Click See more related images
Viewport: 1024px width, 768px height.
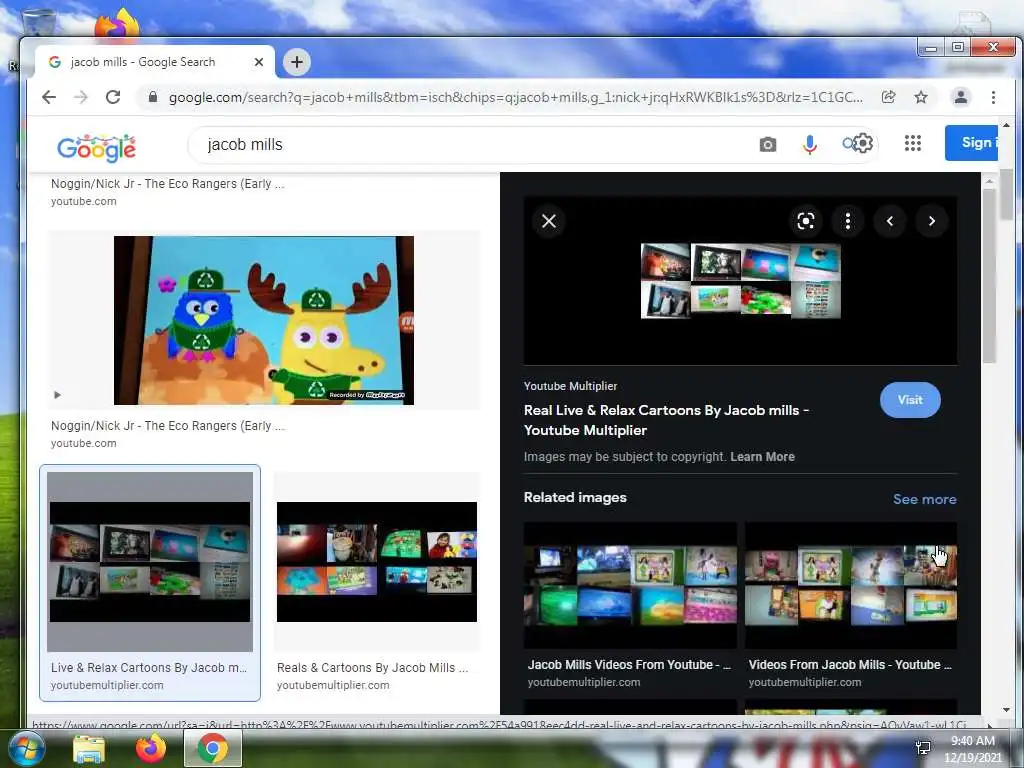pos(924,499)
